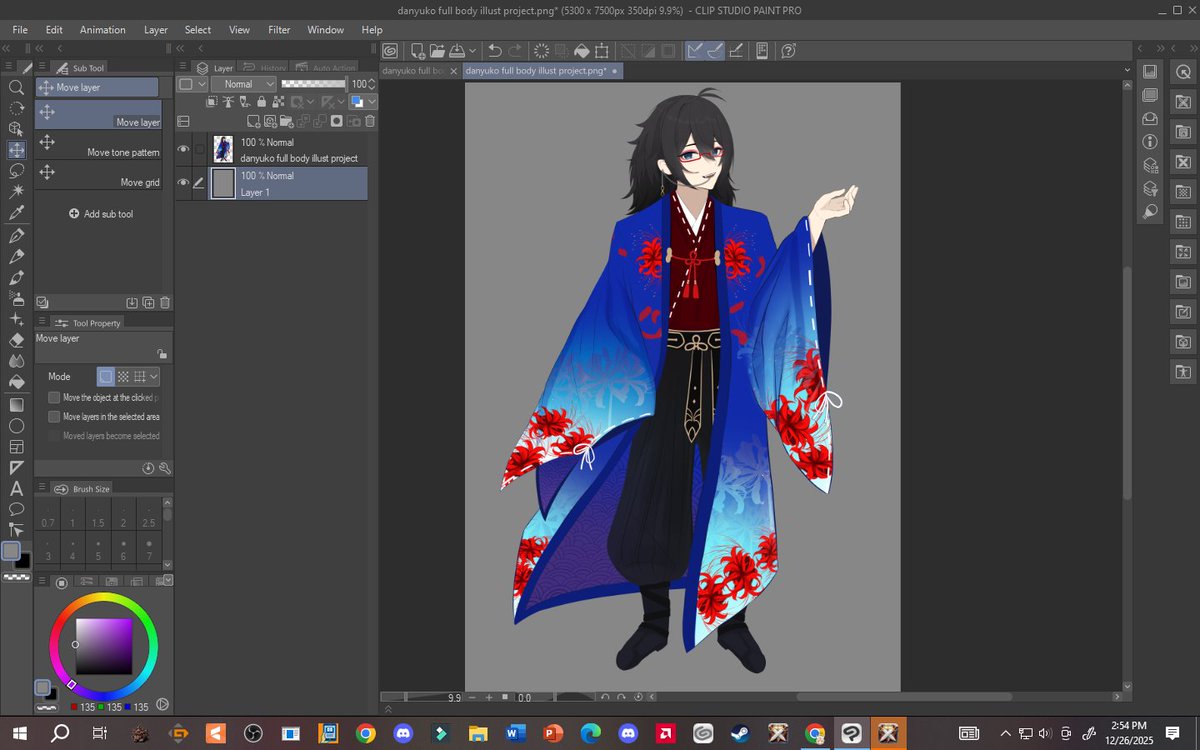Open the Layer panel hamburger menu
Image resolution: width=1200 pixels, height=750 pixels.
pyautogui.click(x=182, y=68)
